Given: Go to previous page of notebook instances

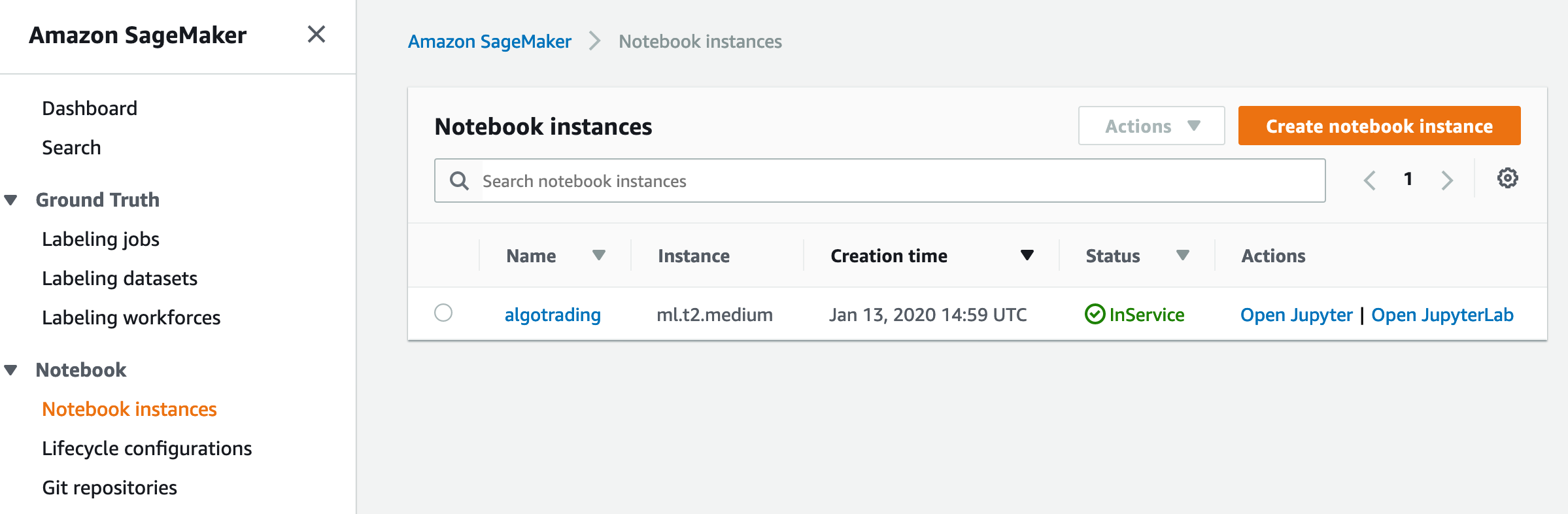Looking at the screenshot, I should click(1369, 180).
